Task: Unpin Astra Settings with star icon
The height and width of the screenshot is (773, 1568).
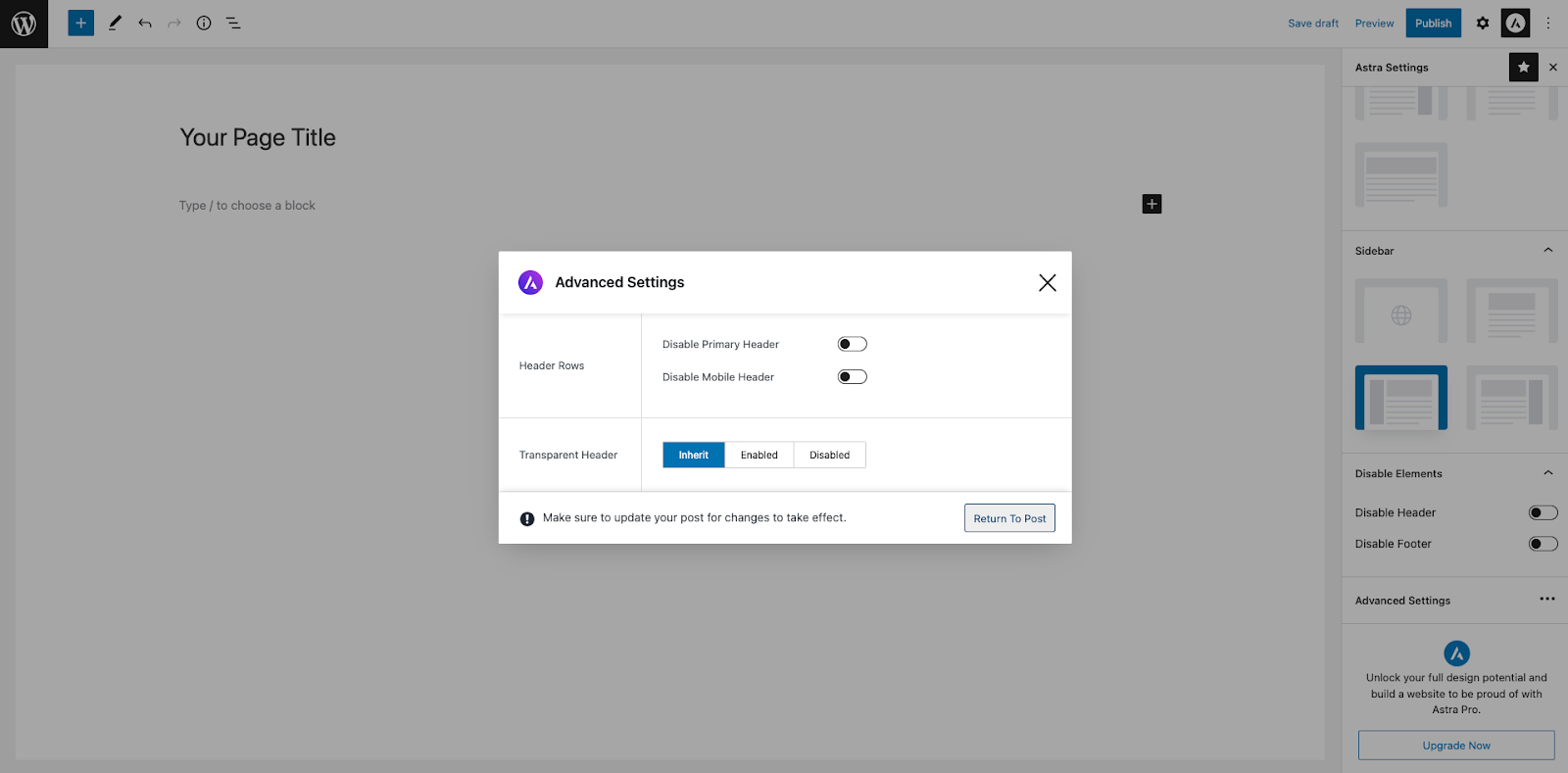Action: [1523, 68]
